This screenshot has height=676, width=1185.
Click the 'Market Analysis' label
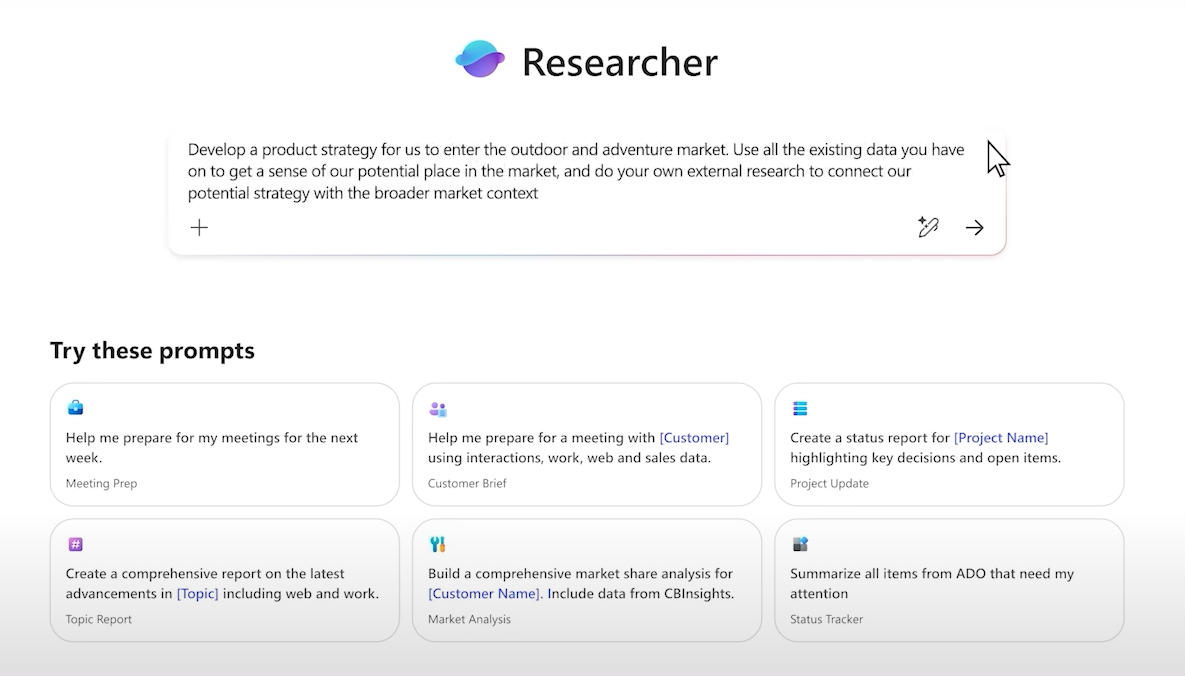[469, 619]
